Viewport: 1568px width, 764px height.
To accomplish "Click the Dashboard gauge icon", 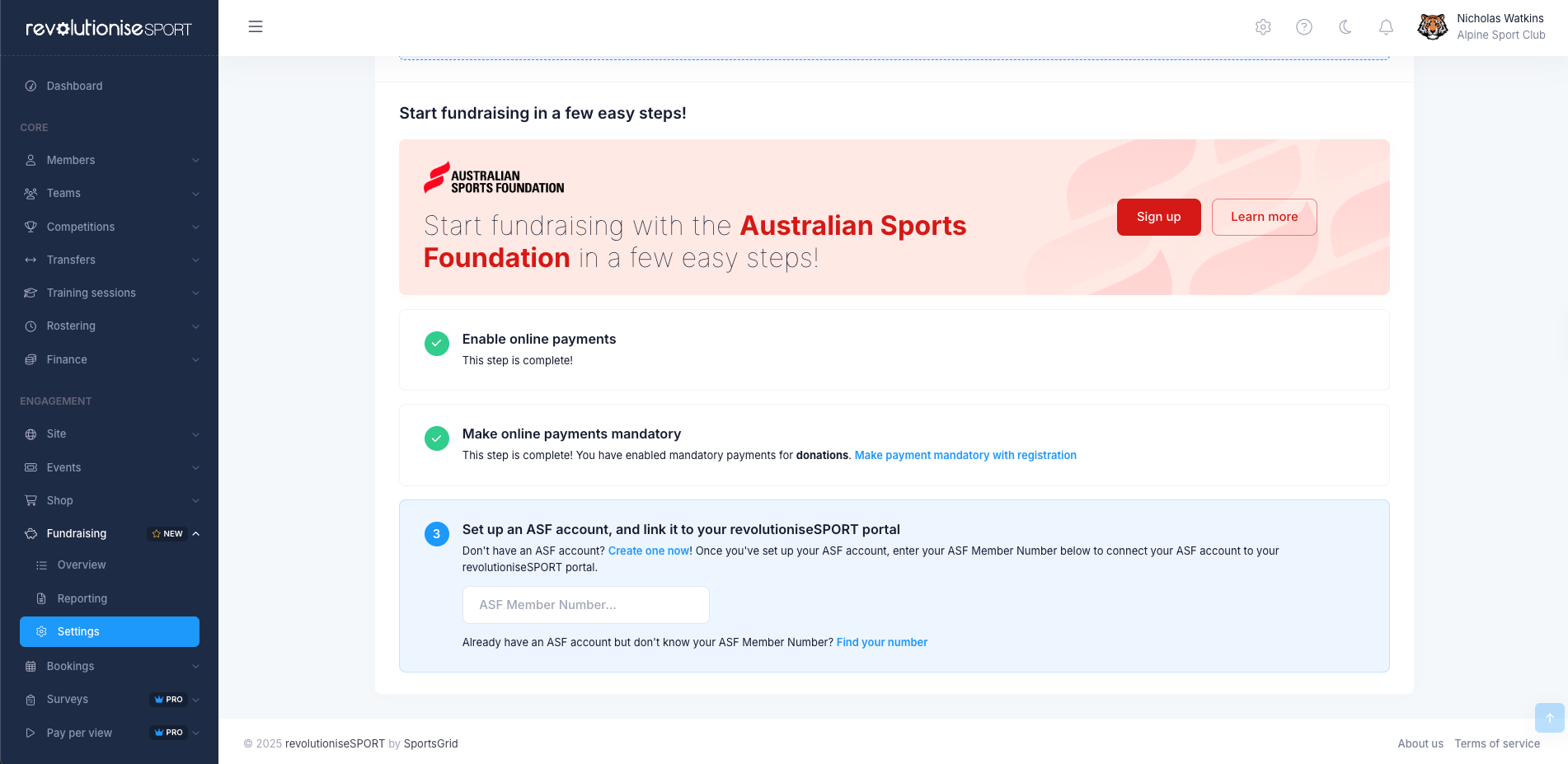I will pos(31,86).
